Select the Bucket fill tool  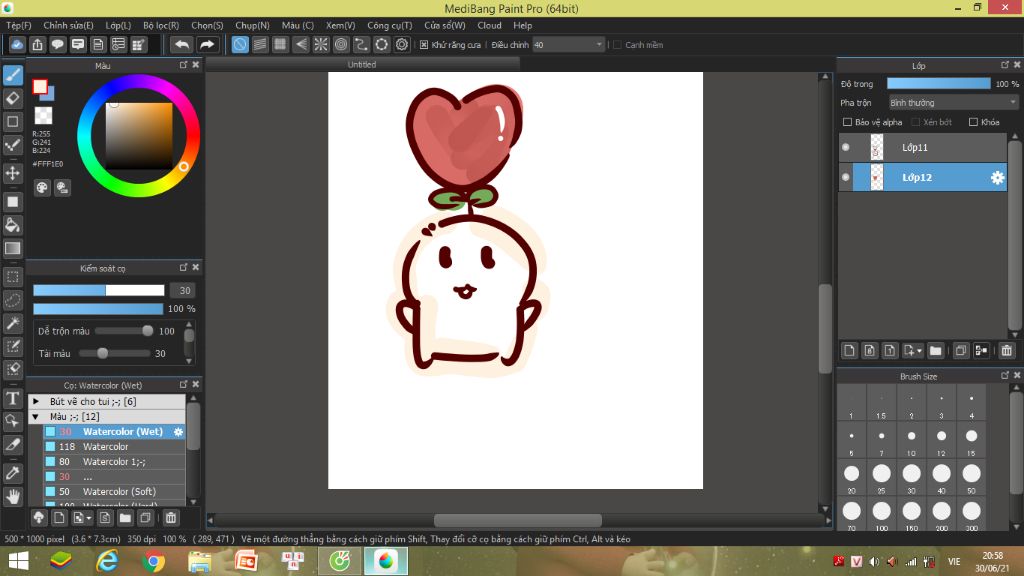(x=13, y=225)
